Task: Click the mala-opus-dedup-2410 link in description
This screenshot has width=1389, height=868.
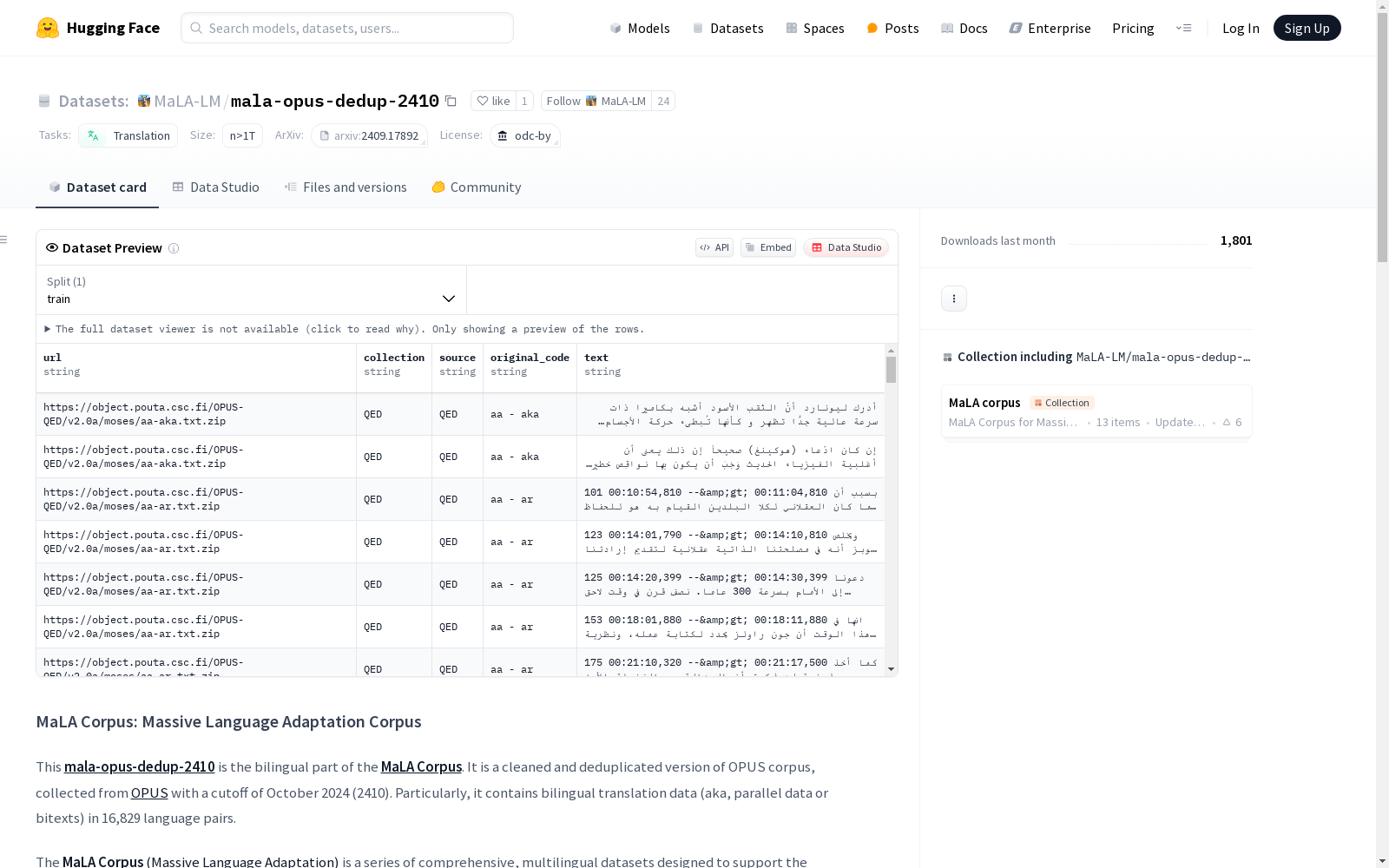Action: 139,766
